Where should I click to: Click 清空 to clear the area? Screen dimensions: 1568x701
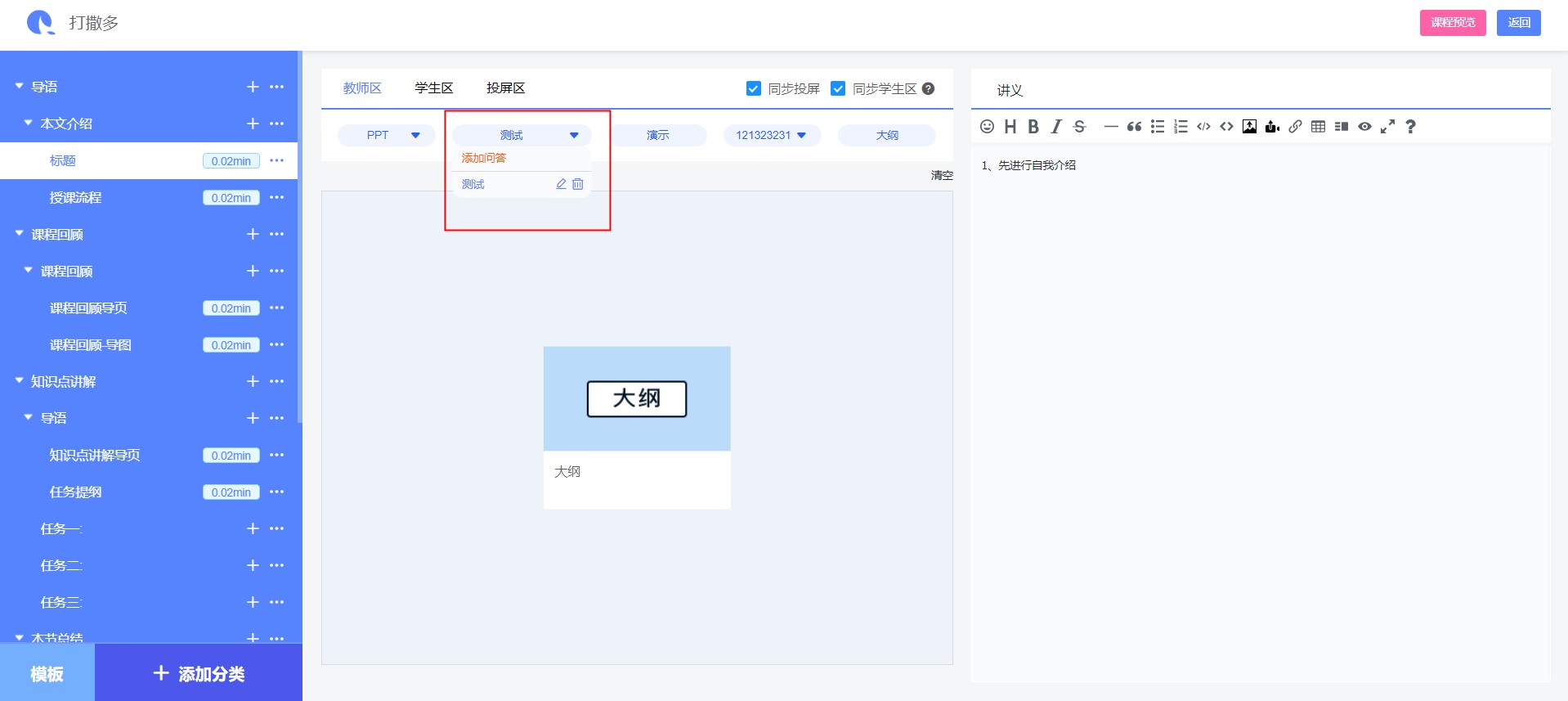(942, 175)
